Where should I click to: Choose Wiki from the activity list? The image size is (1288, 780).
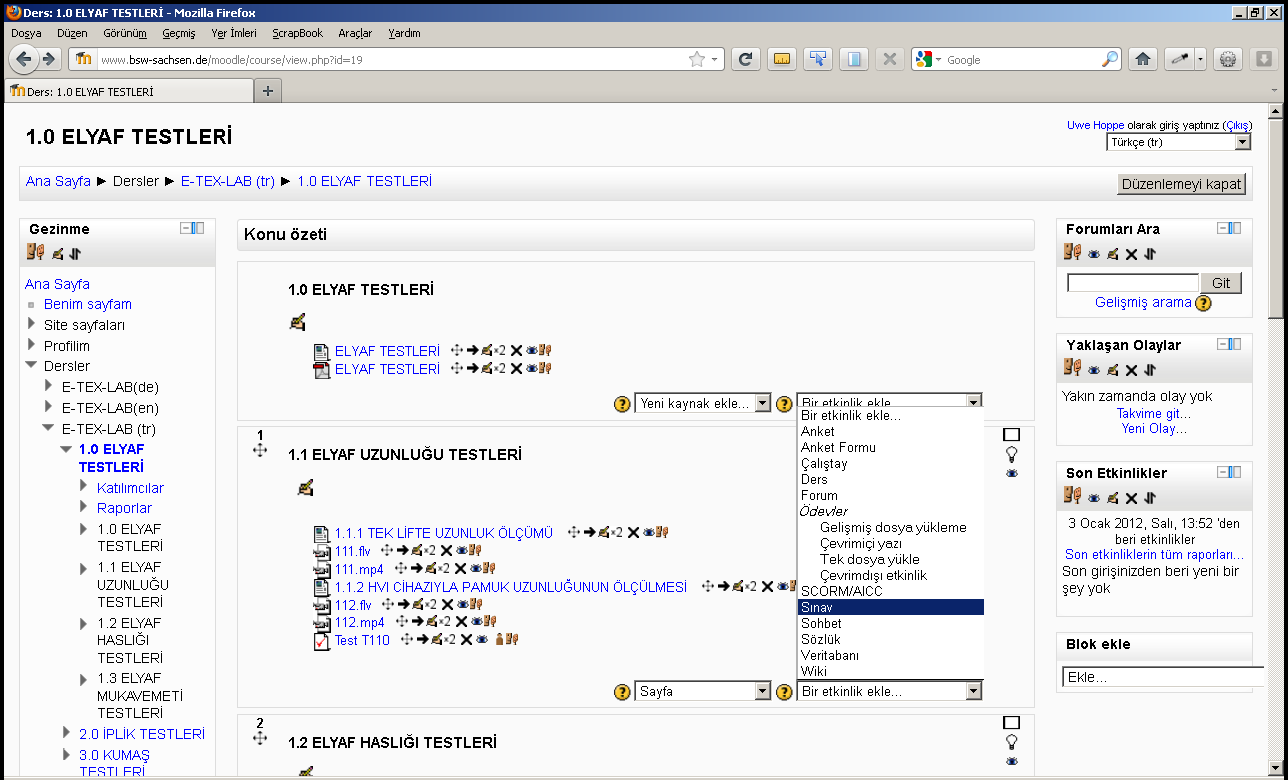890,671
